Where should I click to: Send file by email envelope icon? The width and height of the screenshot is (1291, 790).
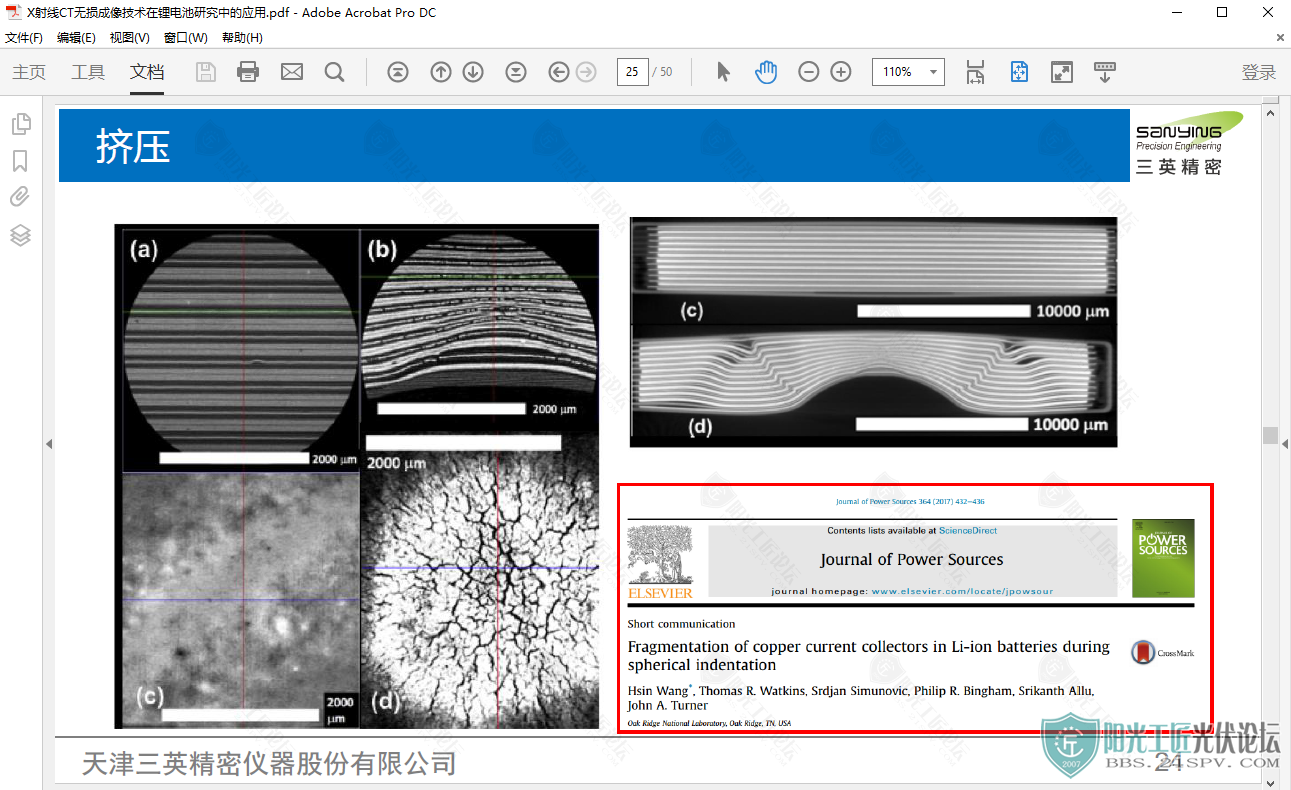pos(292,72)
